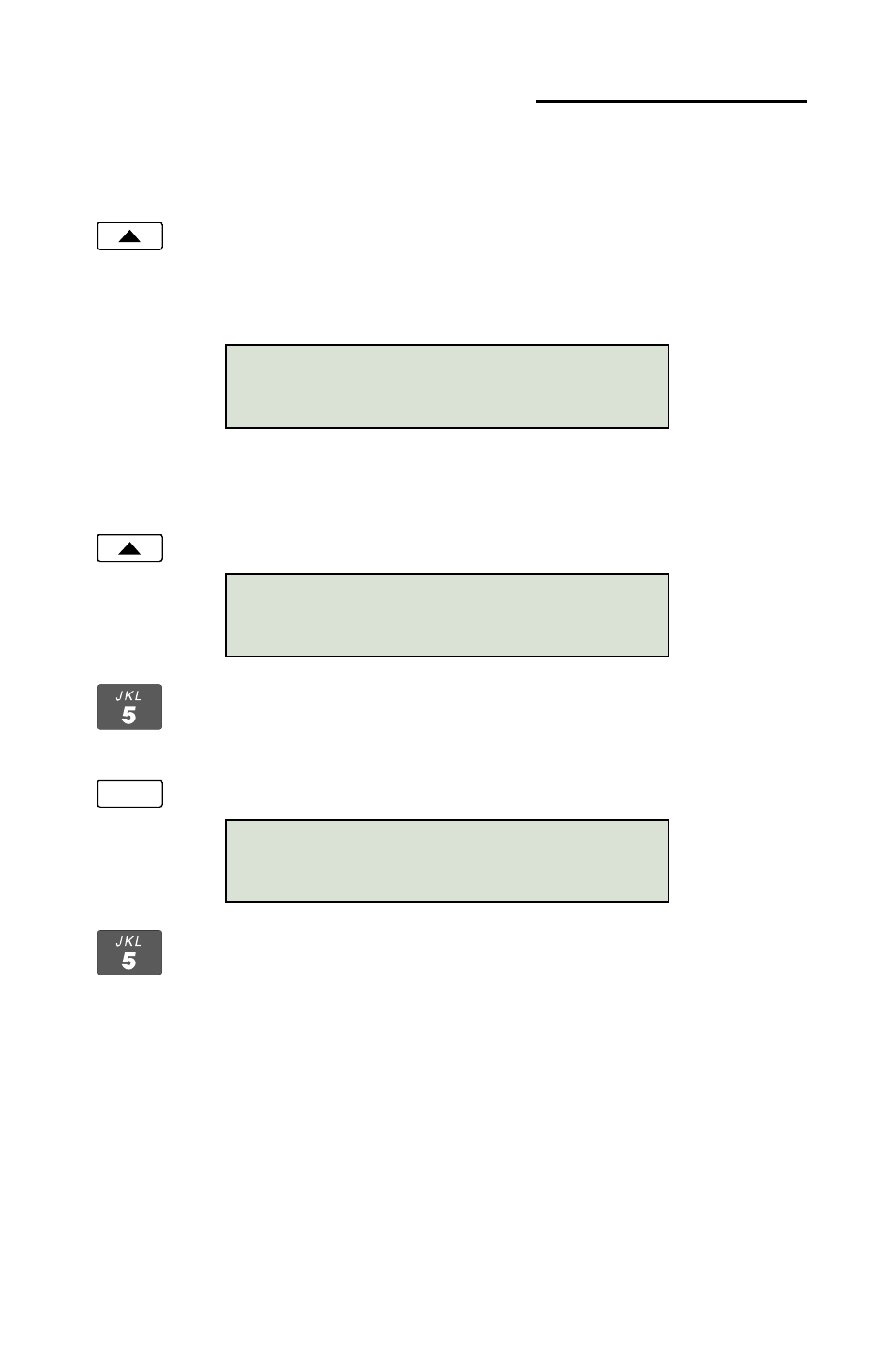Click the JKL letters on the first gray key
This screenshot has width=888, height=1372.
coord(129,695)
